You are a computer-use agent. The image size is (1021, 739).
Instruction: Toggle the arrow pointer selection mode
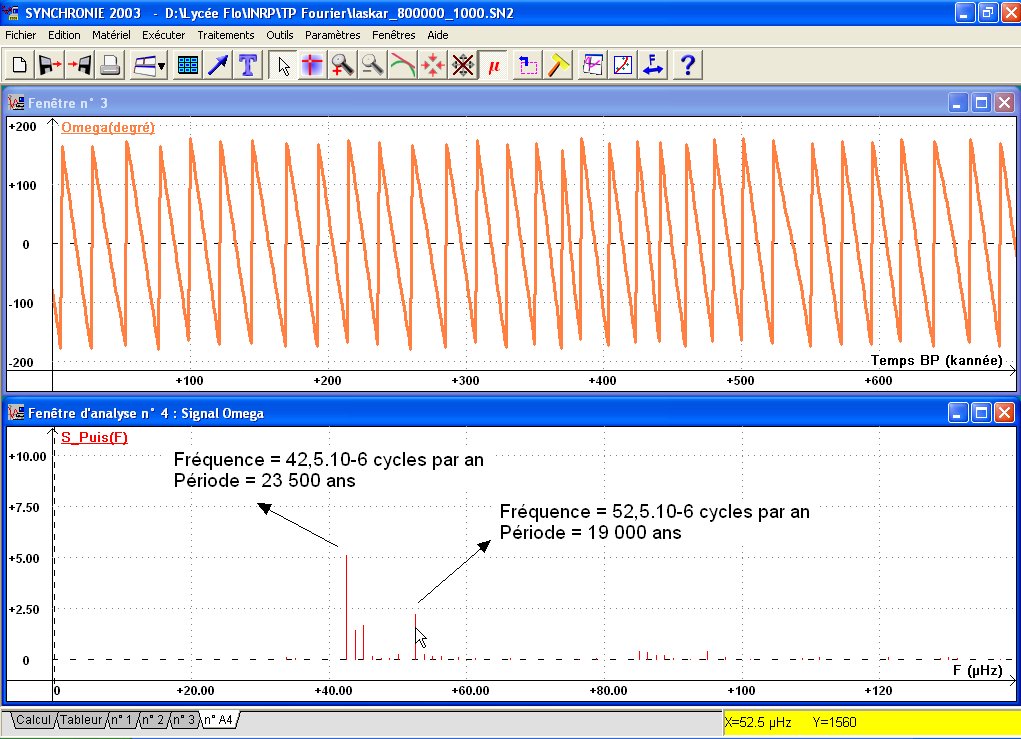point(284,66)
